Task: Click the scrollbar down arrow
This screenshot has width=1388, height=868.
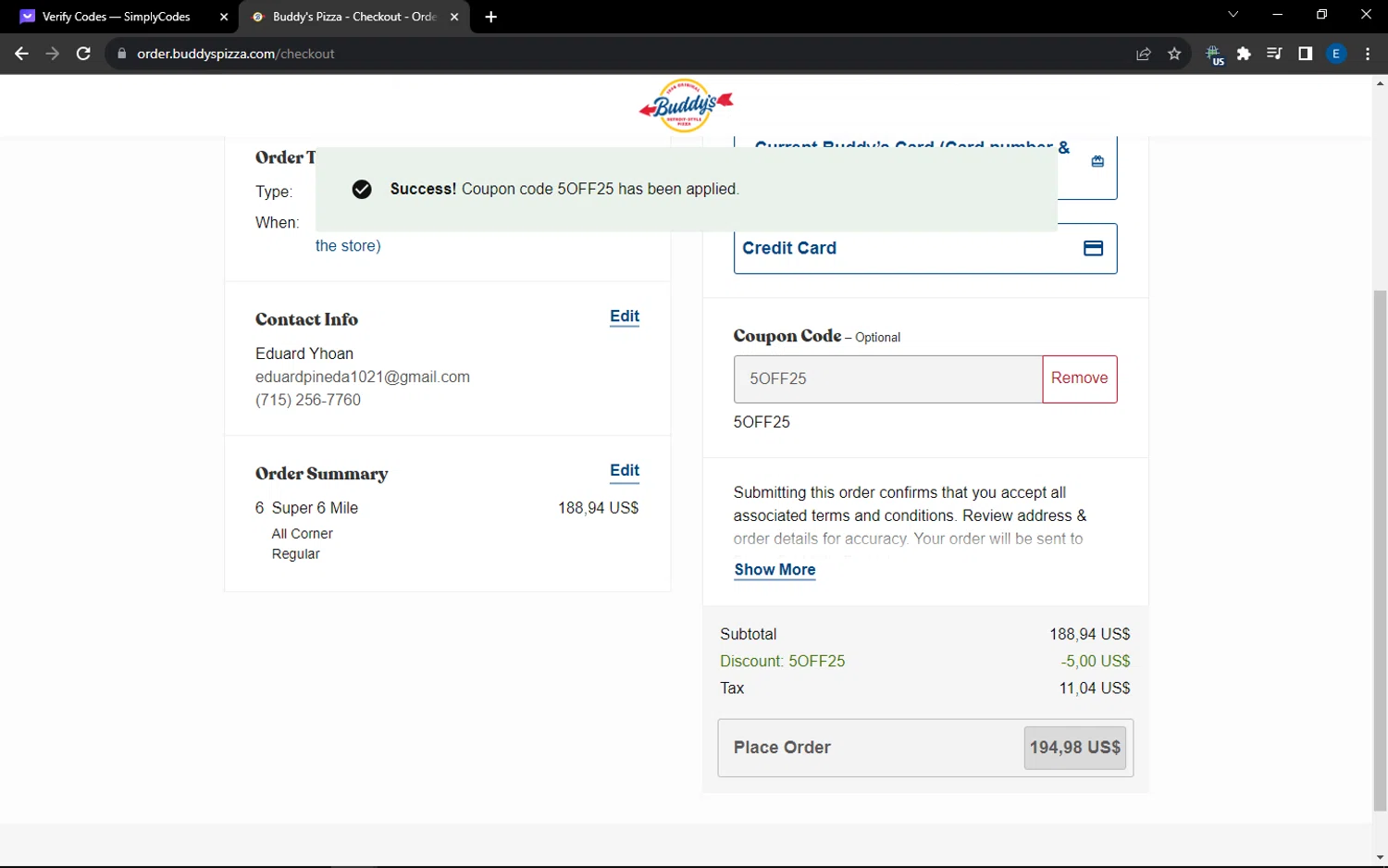Action: (1380, 857)
